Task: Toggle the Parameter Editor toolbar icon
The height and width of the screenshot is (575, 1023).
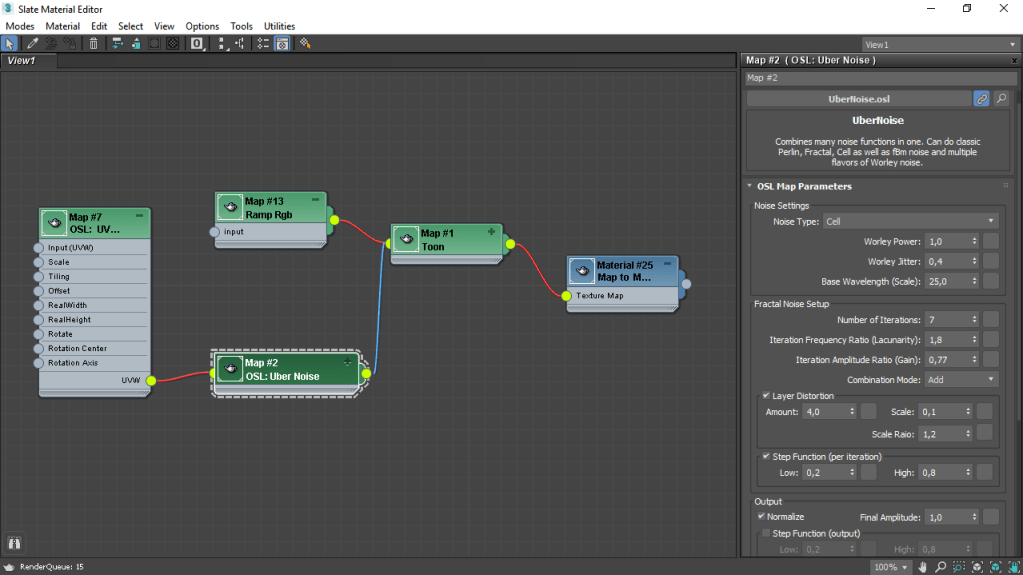Action: click(283, 44)
